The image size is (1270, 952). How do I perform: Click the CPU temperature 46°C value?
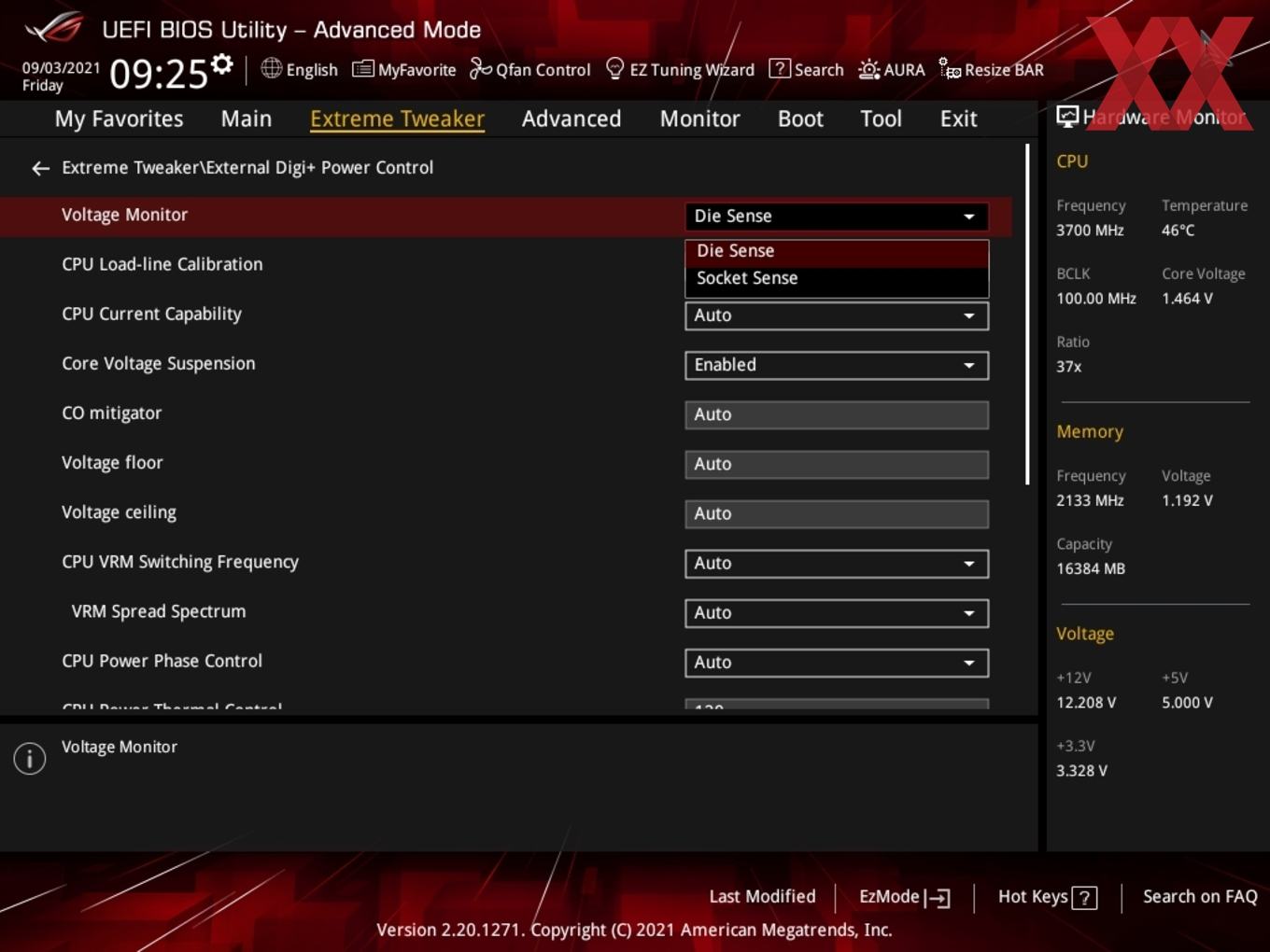coord(1178,231)
